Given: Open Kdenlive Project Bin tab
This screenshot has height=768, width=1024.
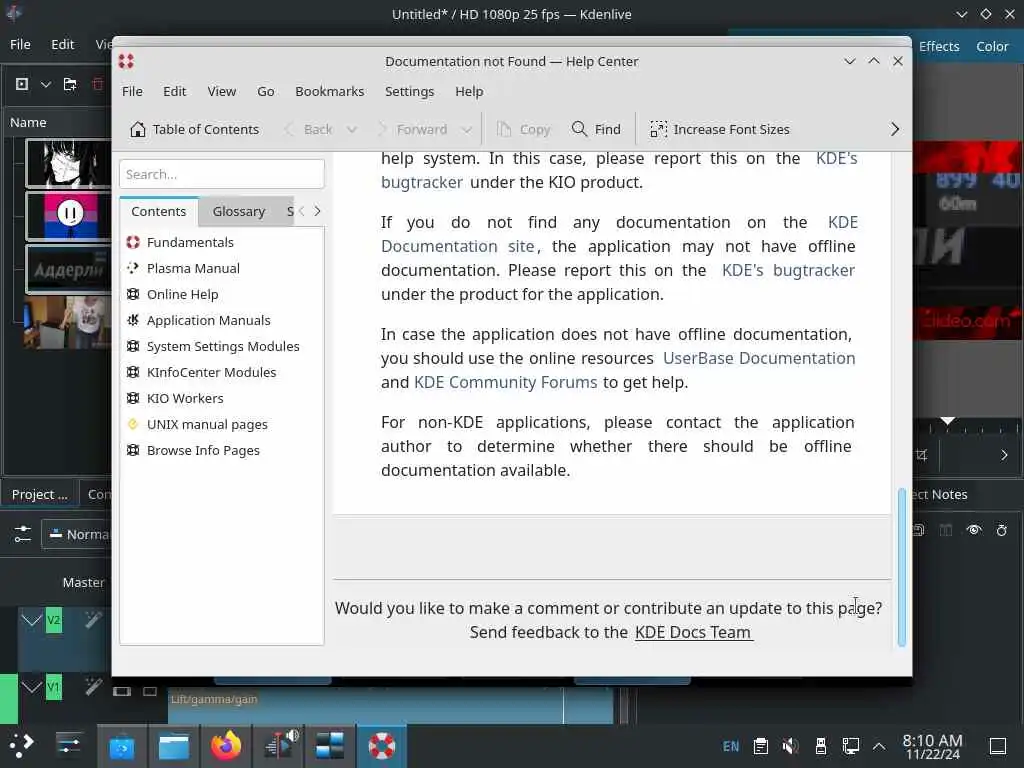Looking at the screenshot, I should (x=39, y=494).
